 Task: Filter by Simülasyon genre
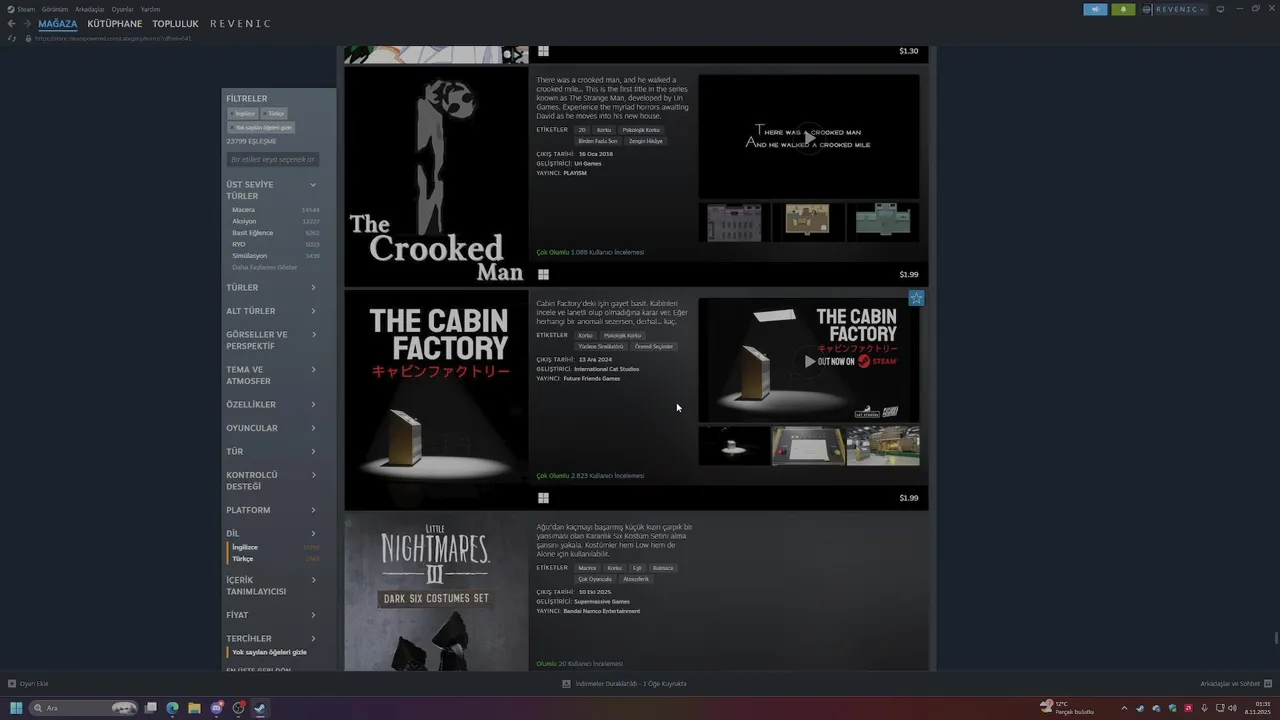point(276,255)
